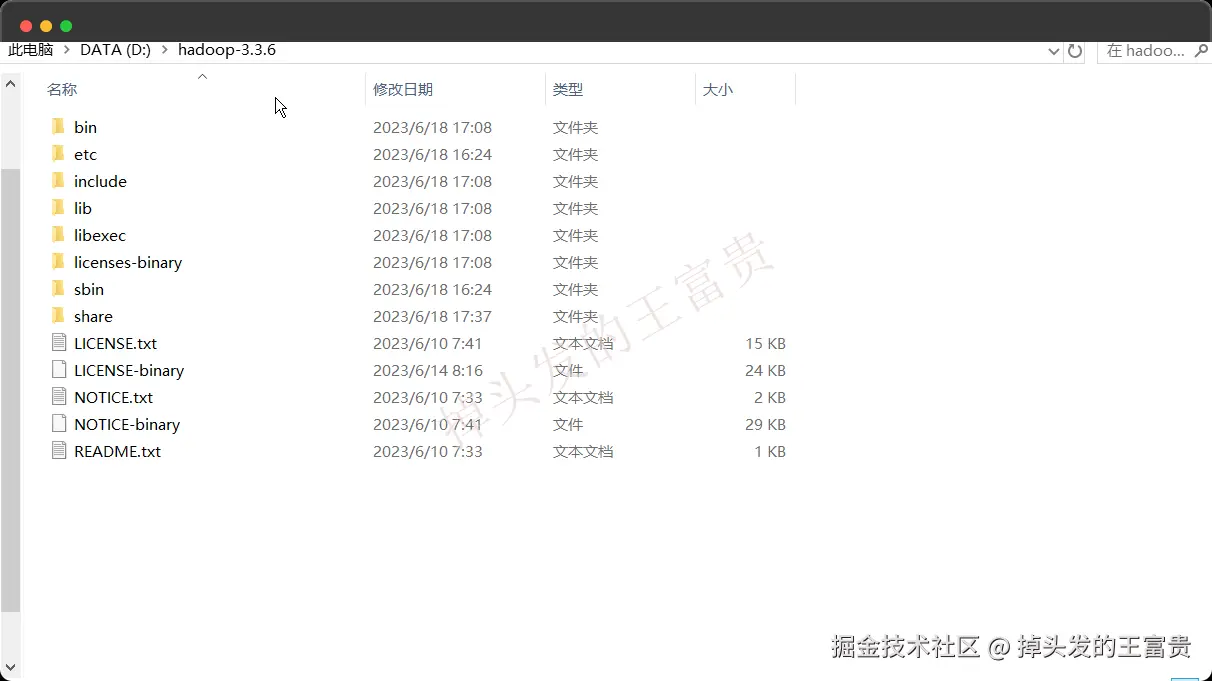This screenshot has height=681, width=1212.
Task: Click the LICENSE.txt document icon
Action: coord(59,343)
